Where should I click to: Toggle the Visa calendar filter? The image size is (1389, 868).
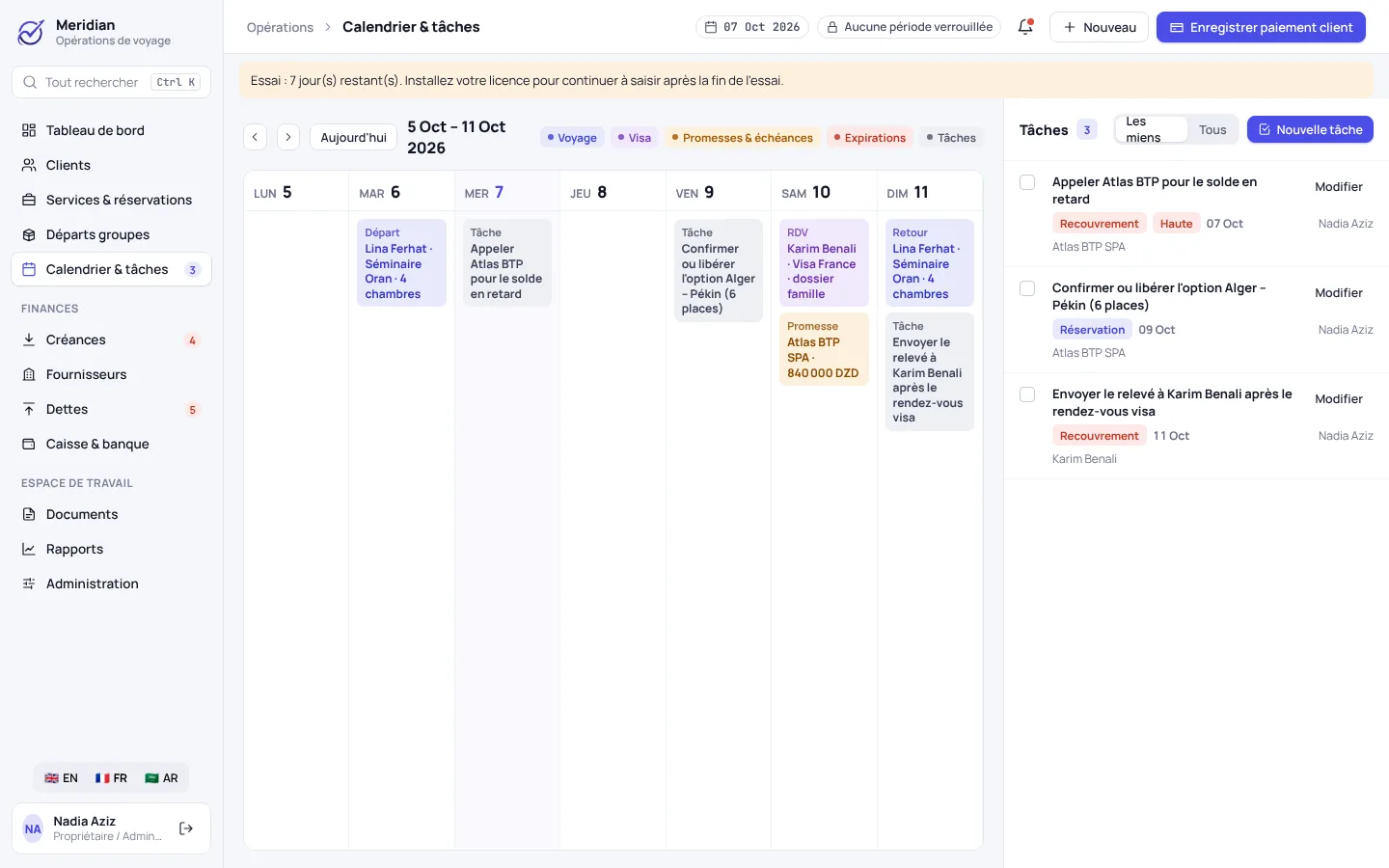pos(634,138)
